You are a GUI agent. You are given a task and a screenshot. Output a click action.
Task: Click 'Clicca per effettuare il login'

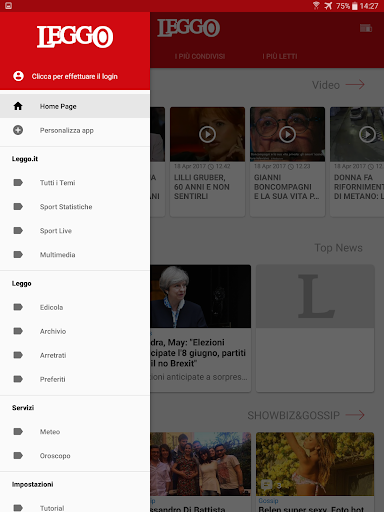pyautogui.click(x=75, y=76)
